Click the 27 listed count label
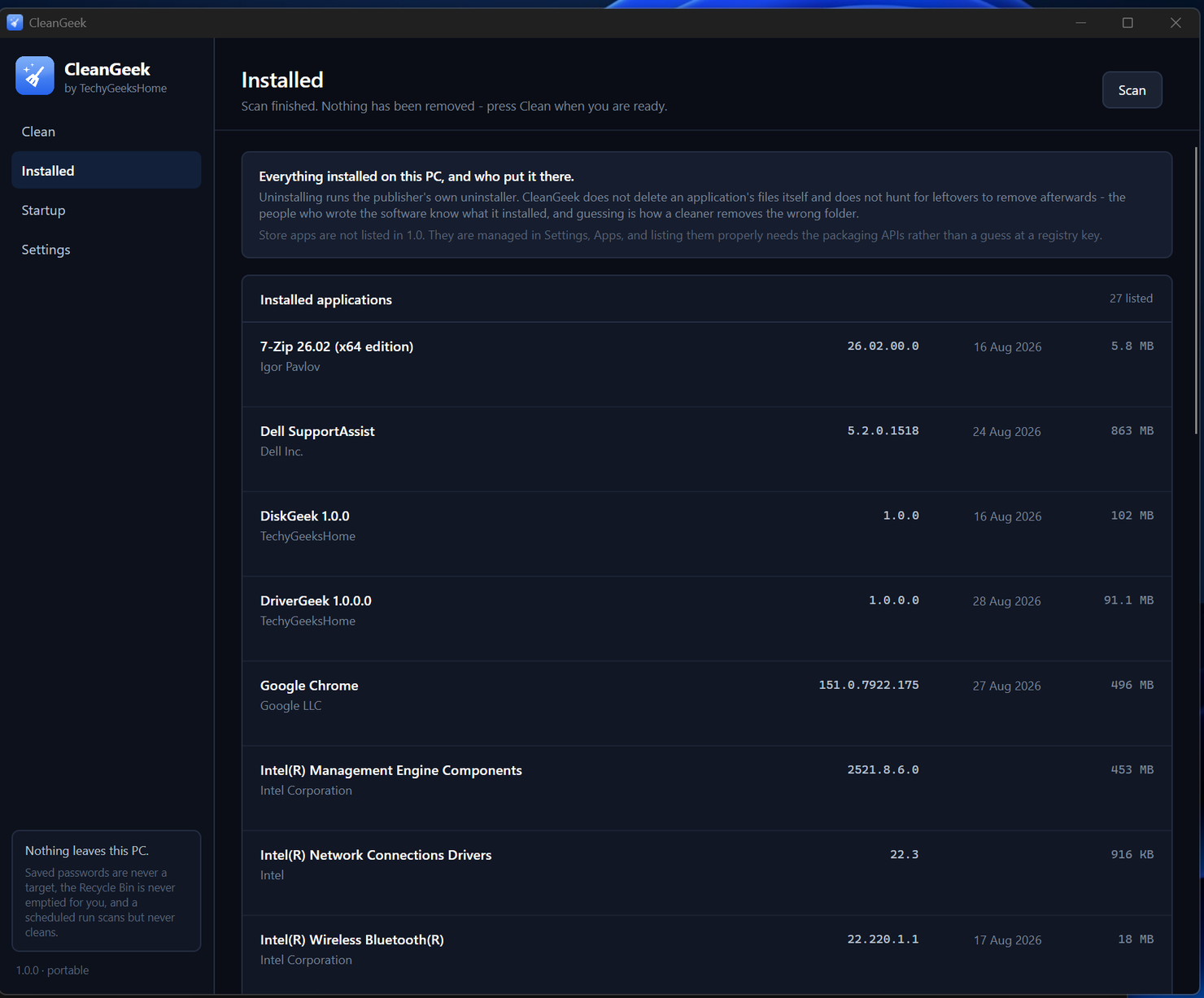The width and height of the screenshot is (1204, 998). tap(1131, 299)
